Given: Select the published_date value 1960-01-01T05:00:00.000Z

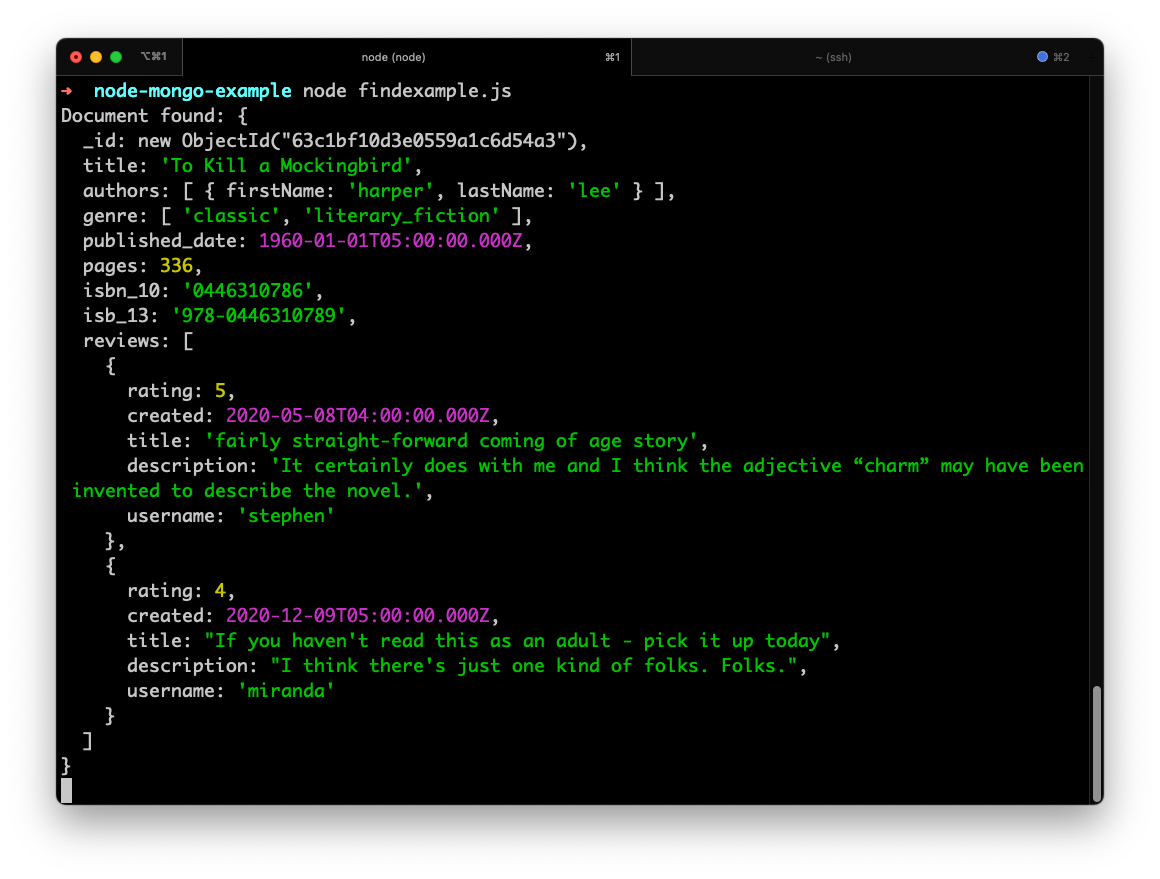Looking at the screenshot, I should point(391,241).
